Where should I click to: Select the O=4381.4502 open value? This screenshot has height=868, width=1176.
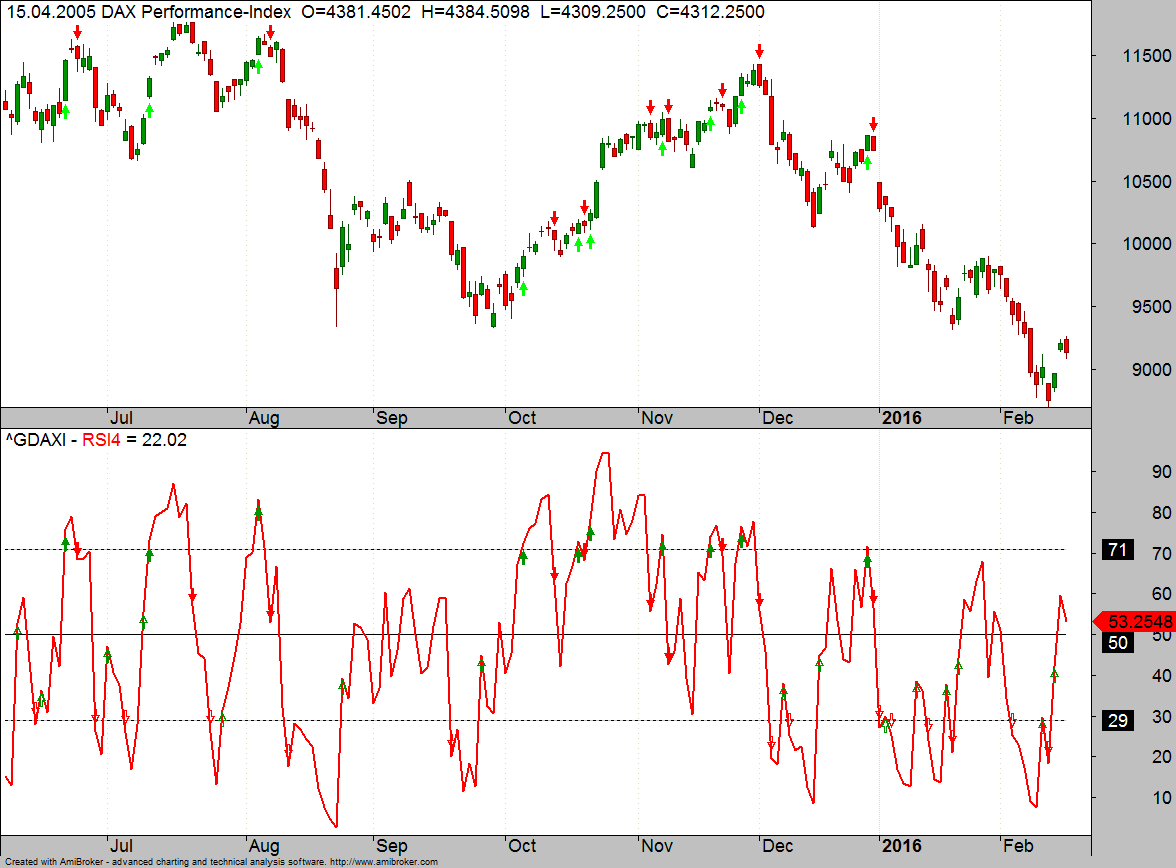click(356, 12)
